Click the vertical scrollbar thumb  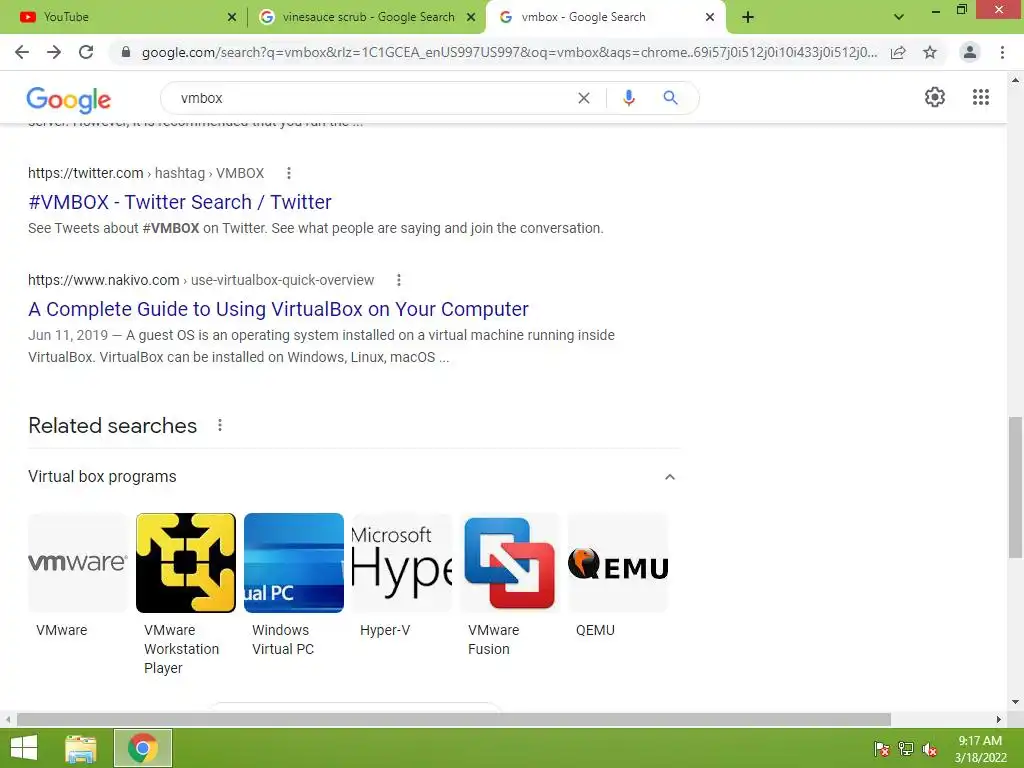[x=1015, y=487]
